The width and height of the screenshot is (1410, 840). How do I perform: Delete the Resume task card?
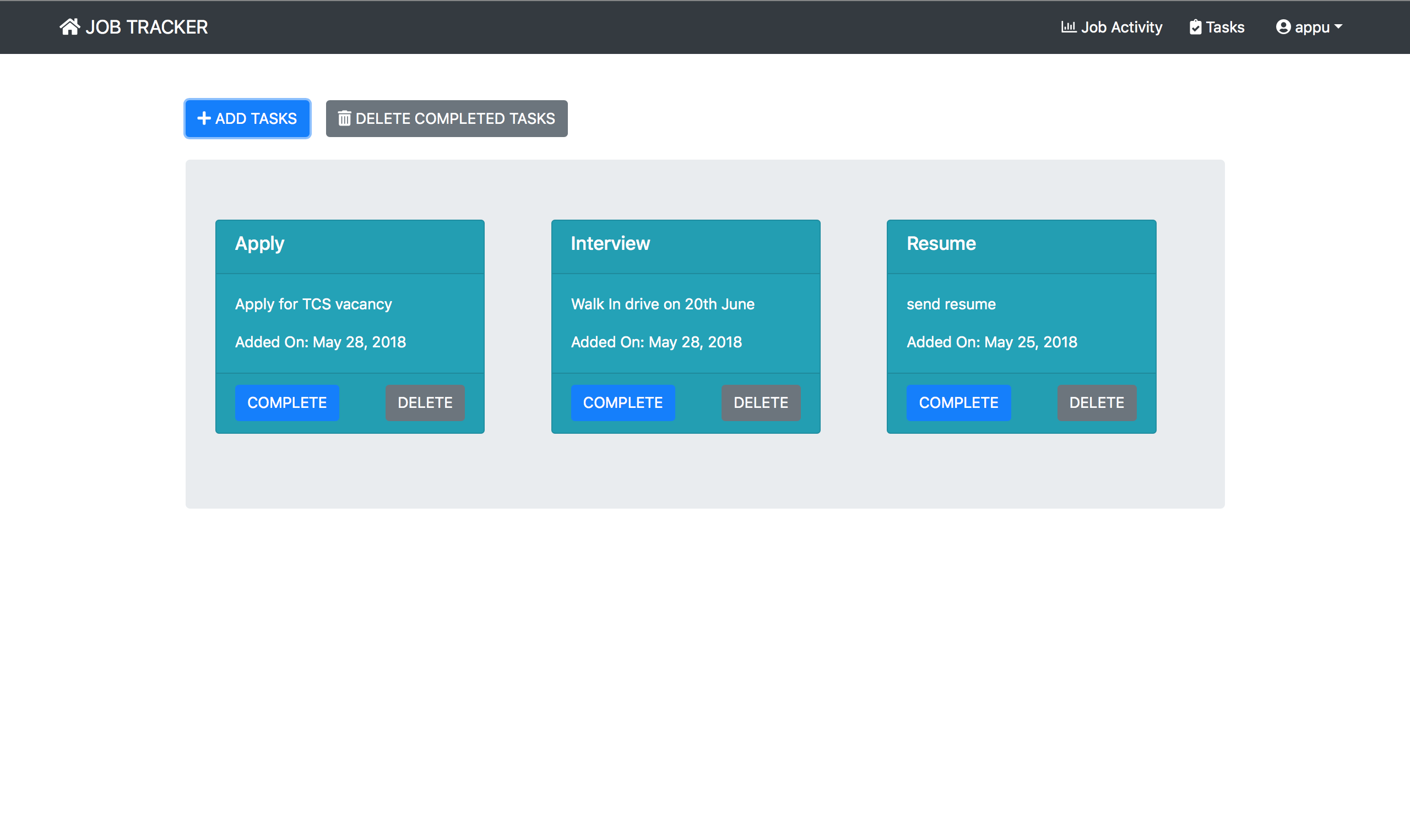(x=1096, y=402)
